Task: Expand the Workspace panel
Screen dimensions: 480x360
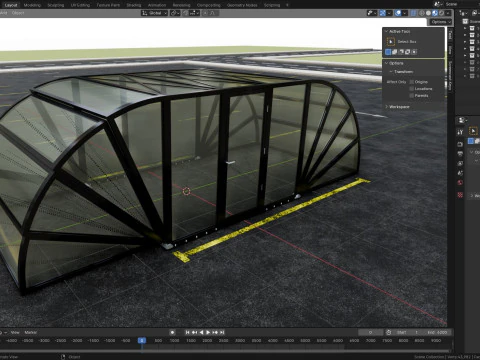Action: [x=386, y=107]
